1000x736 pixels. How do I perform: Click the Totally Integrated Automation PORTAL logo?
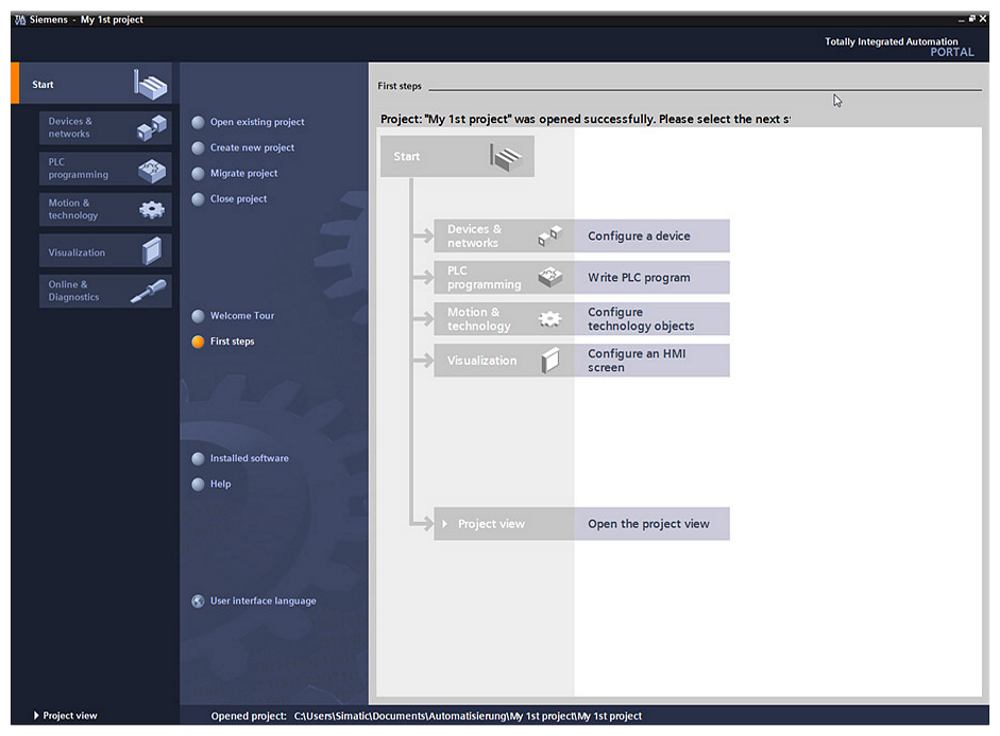(899, 47)
